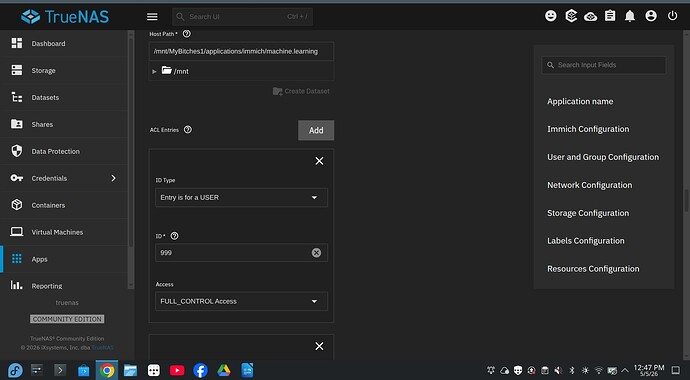The height and width of the screenshot is (380, 690).
Task: Click the ID field help icon
Action: pyautogui.click(x=174, y=236)
